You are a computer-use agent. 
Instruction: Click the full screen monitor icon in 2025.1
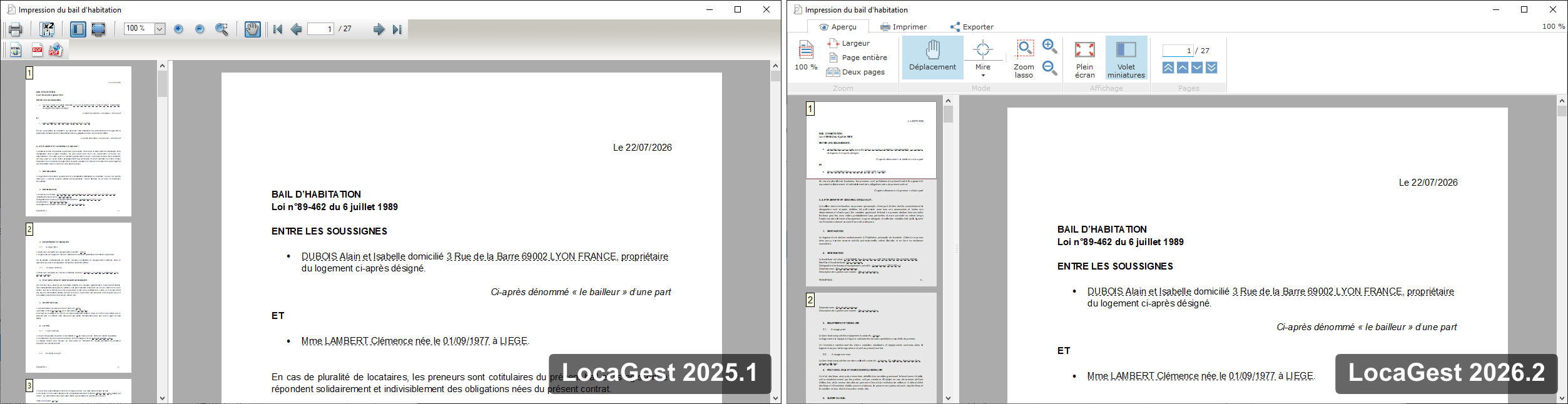[x=98, y=29]
